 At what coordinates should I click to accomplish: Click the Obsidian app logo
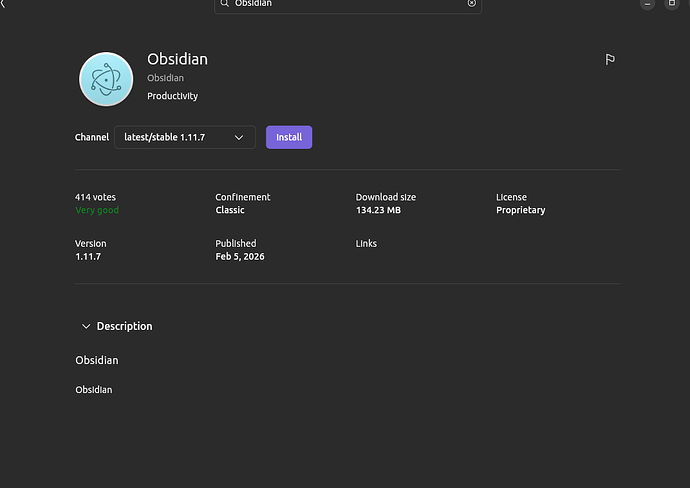(x=106, y=79)
